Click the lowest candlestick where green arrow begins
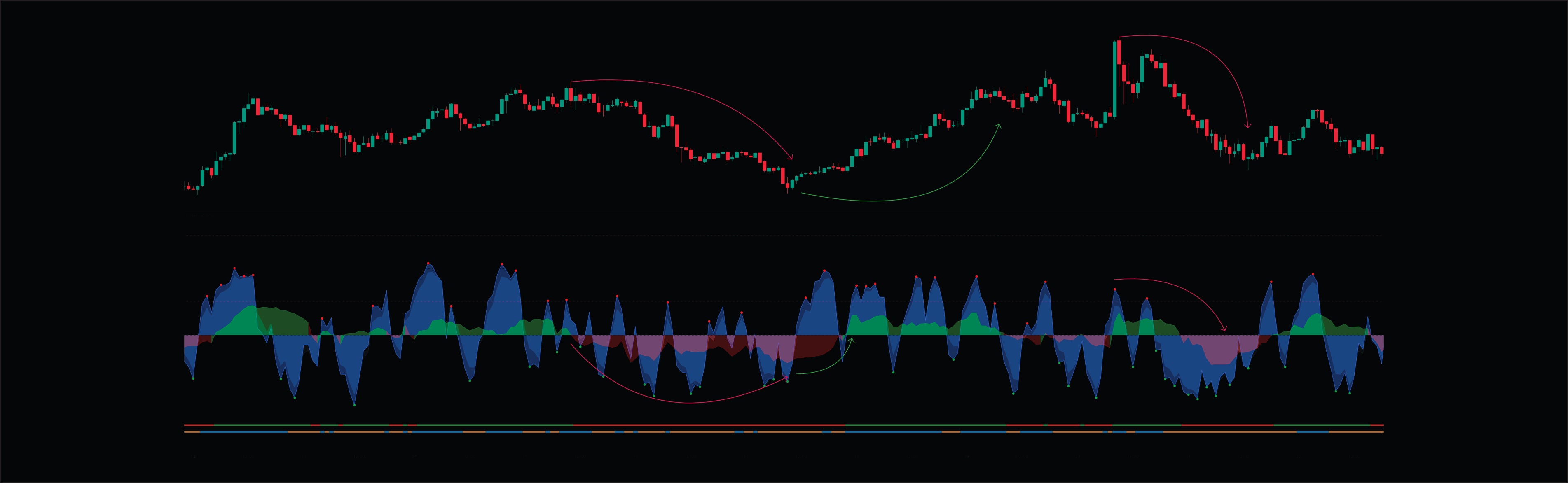 (788, 186)
